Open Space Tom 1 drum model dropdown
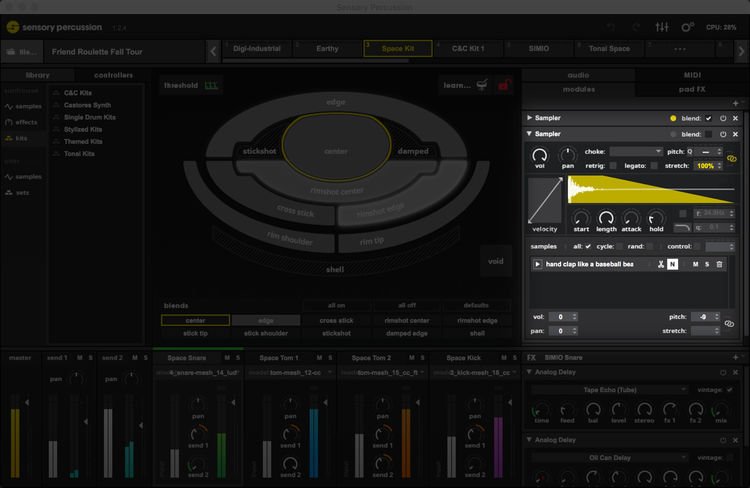 point(290,373)
